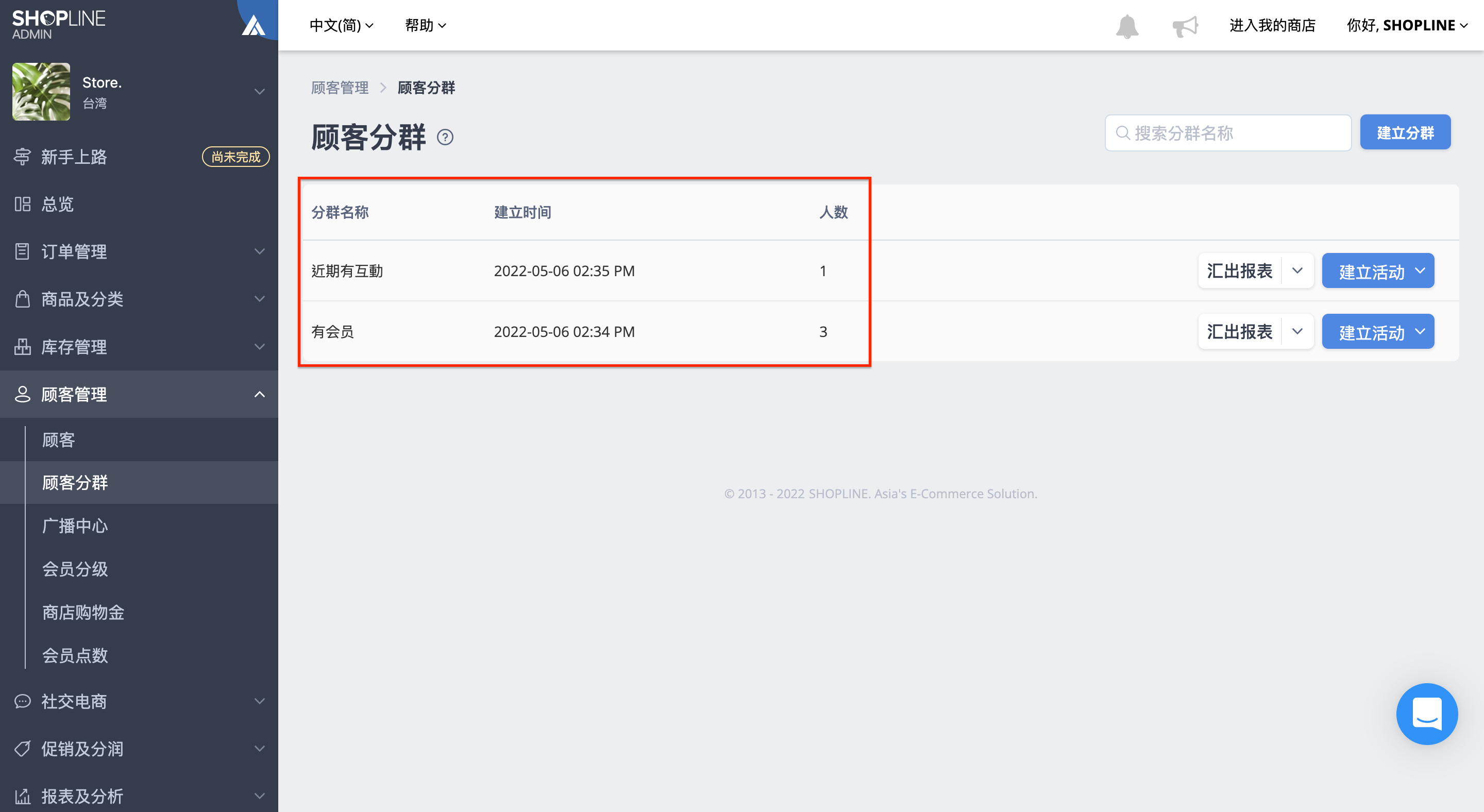The image size is (1484, 812).
Task: Expand the 你好, SHOPLINE account menu
Action: [x=1407, y=25]
